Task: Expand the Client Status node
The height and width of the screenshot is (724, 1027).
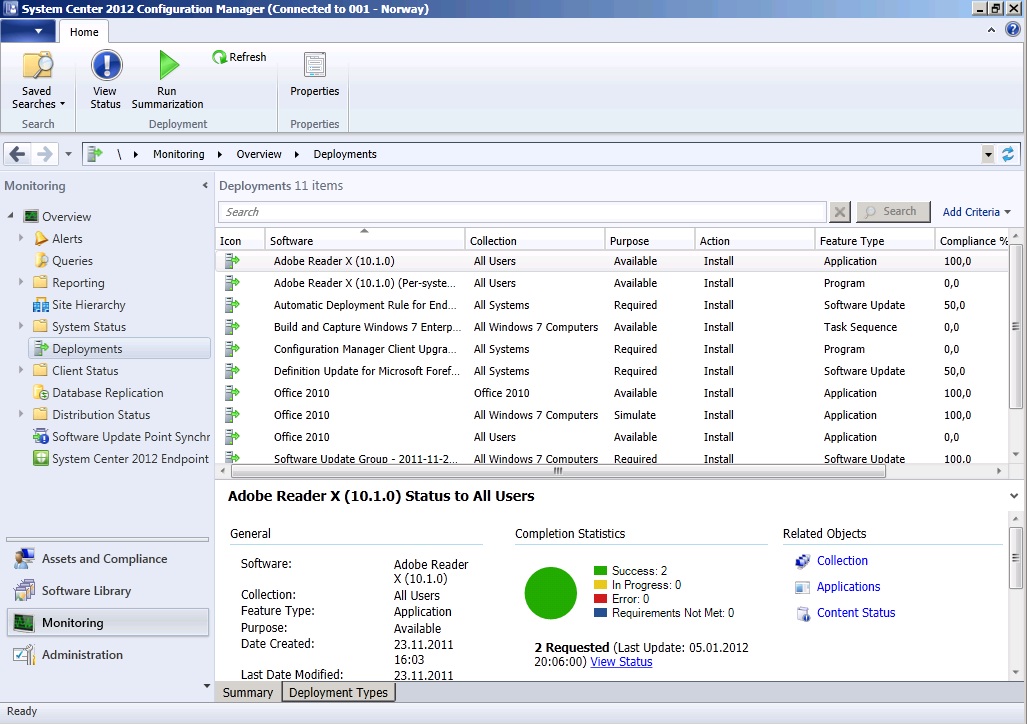Action: [21, 370]
